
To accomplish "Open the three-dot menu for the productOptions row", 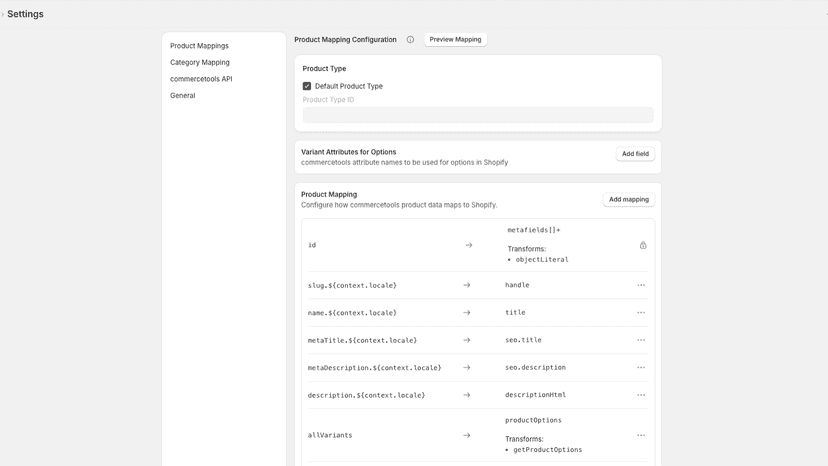I will (641, 435).
